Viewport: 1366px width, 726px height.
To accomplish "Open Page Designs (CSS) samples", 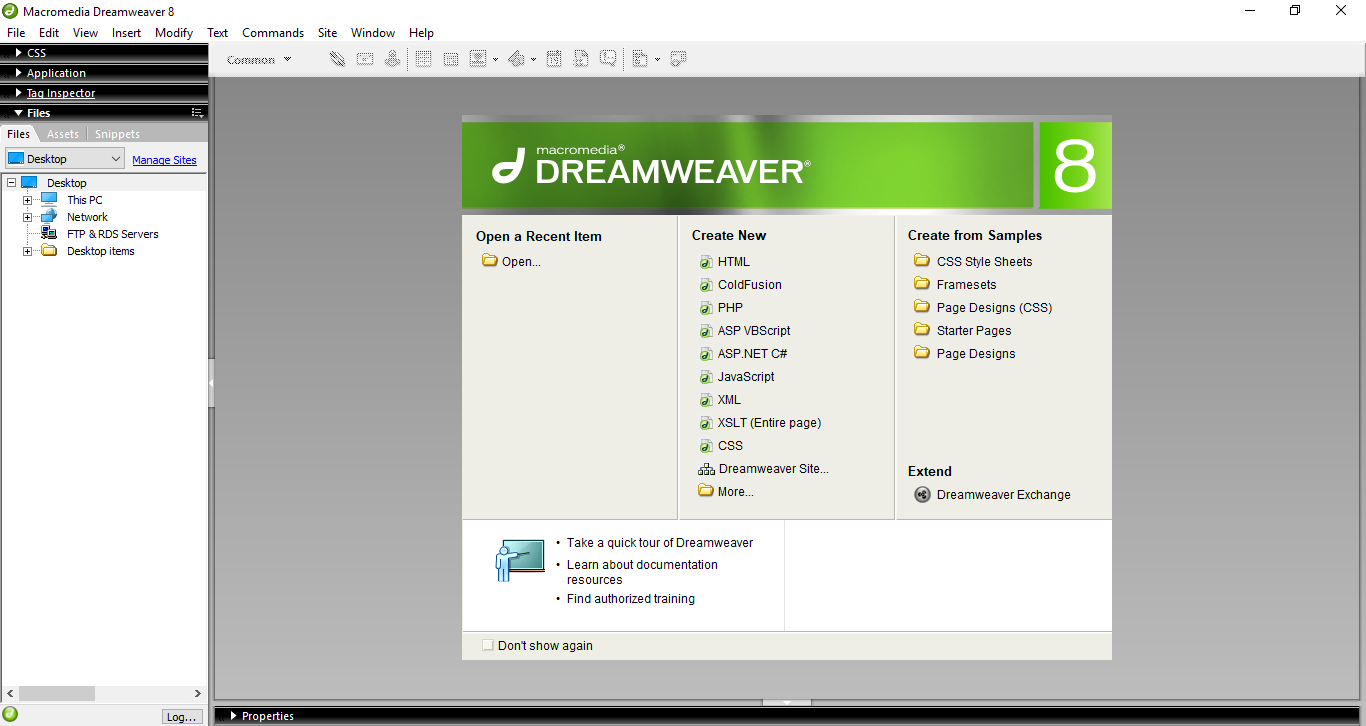I will click(x=983, y=308).
